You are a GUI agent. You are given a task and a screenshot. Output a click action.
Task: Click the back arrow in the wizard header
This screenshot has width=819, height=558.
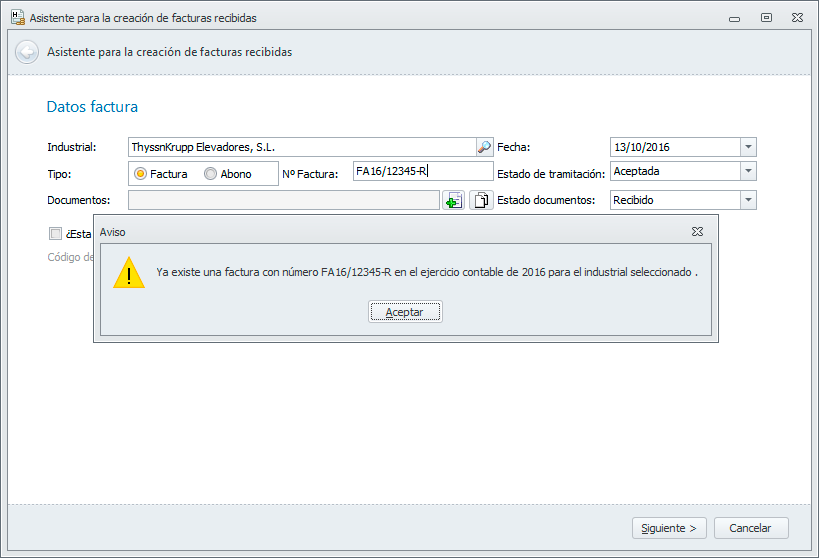tap(27, 52)
